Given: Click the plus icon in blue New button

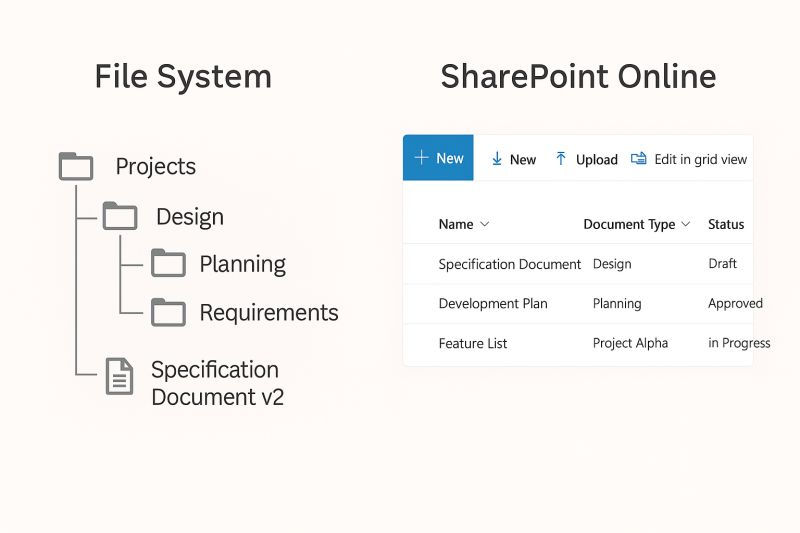Looking at the screenshot, I should pos(421,158).
